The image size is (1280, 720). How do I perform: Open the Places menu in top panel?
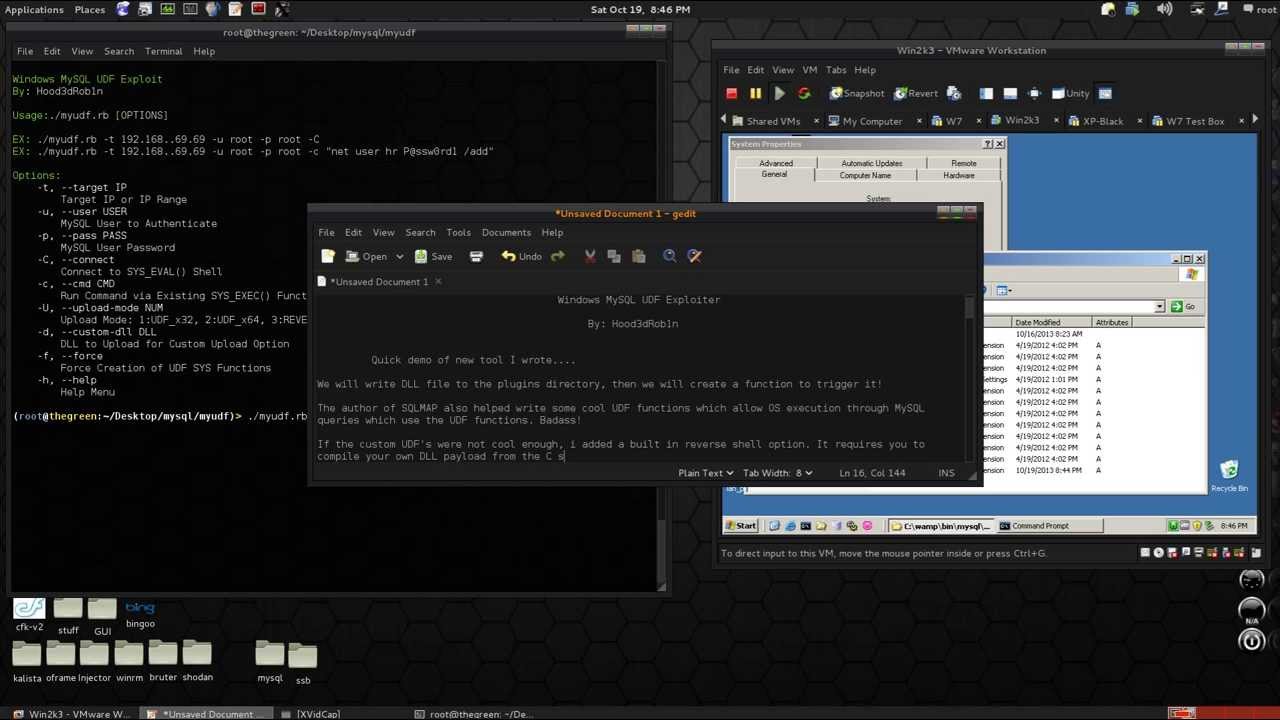pyautogui.click(x=89, y=9)
